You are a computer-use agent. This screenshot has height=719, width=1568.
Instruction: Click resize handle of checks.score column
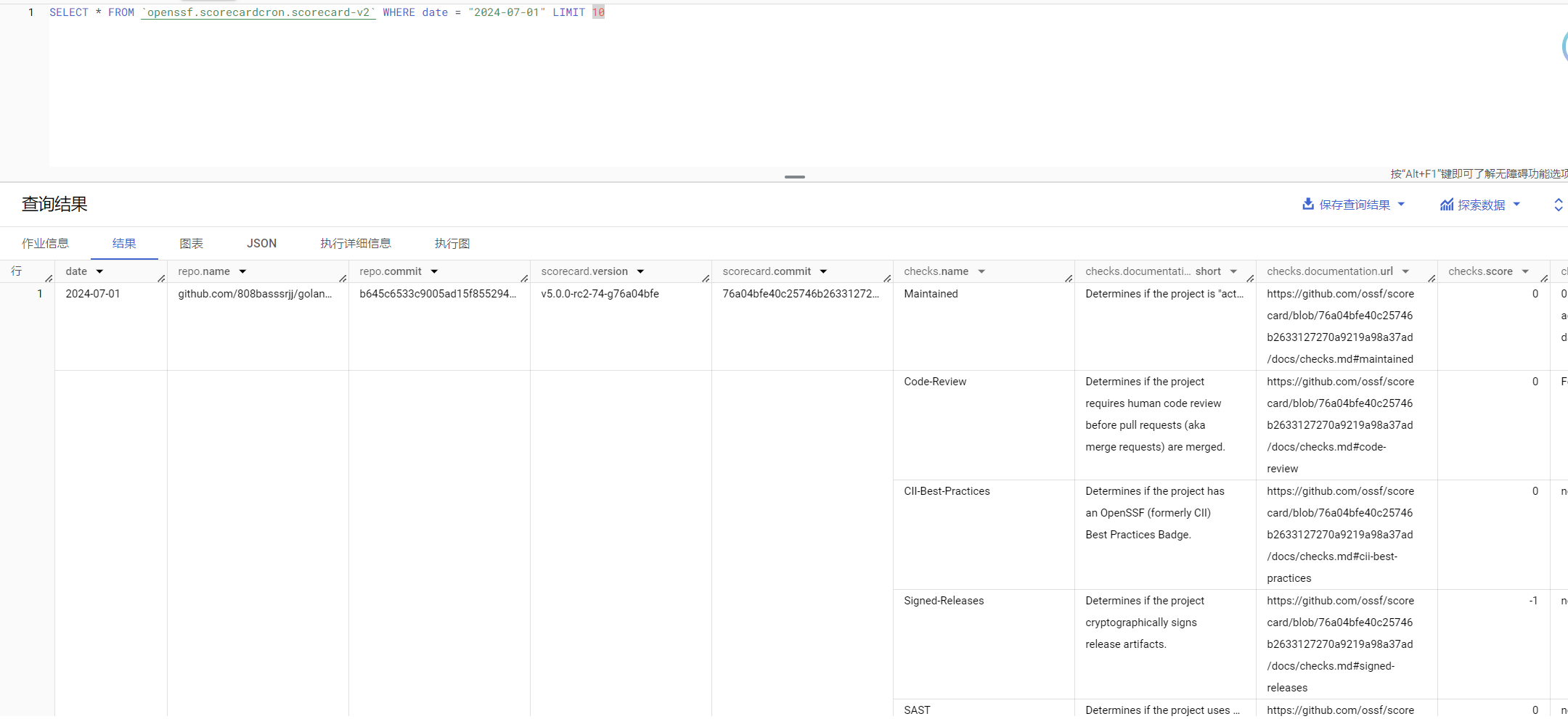click(x=1544, y=279)
